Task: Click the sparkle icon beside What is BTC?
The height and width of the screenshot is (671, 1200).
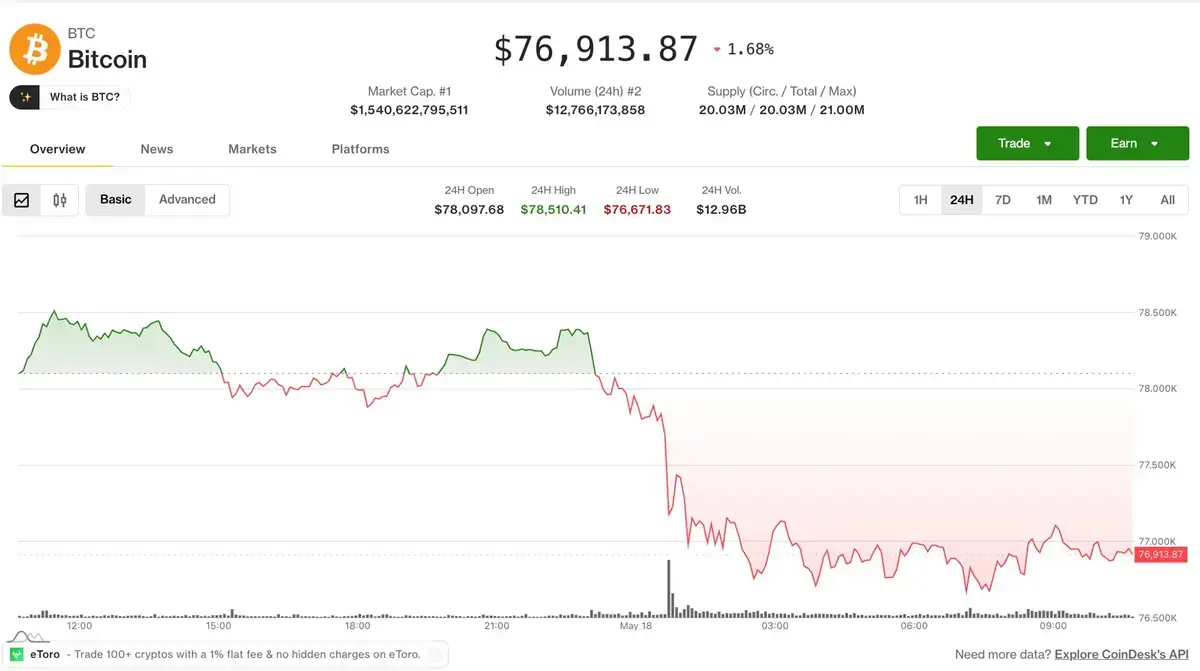Action: [24, 97]
